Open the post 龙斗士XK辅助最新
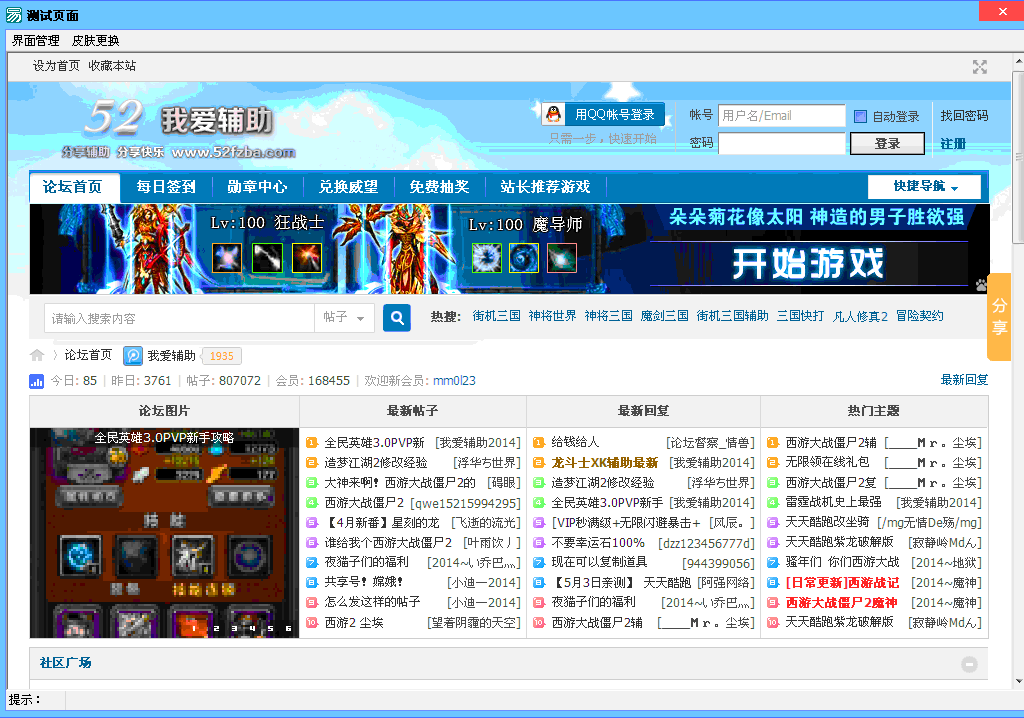This screenshot has height=718, width=1024. (605, 463)
